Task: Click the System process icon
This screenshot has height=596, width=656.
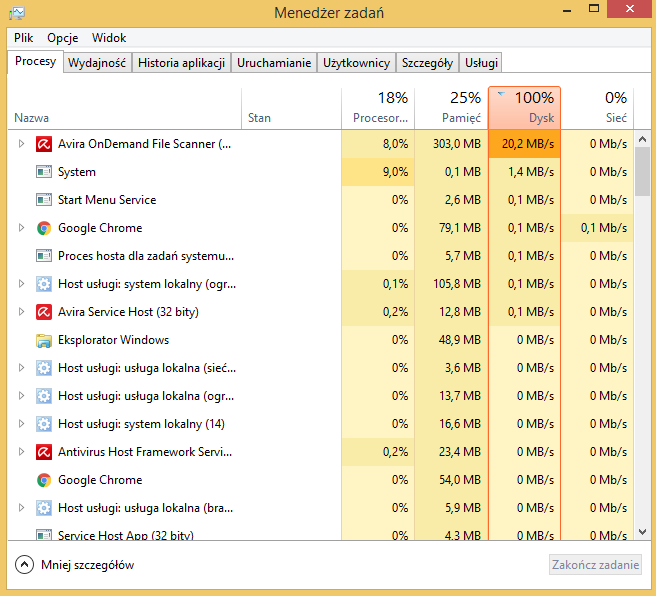Action: (44, 172)
